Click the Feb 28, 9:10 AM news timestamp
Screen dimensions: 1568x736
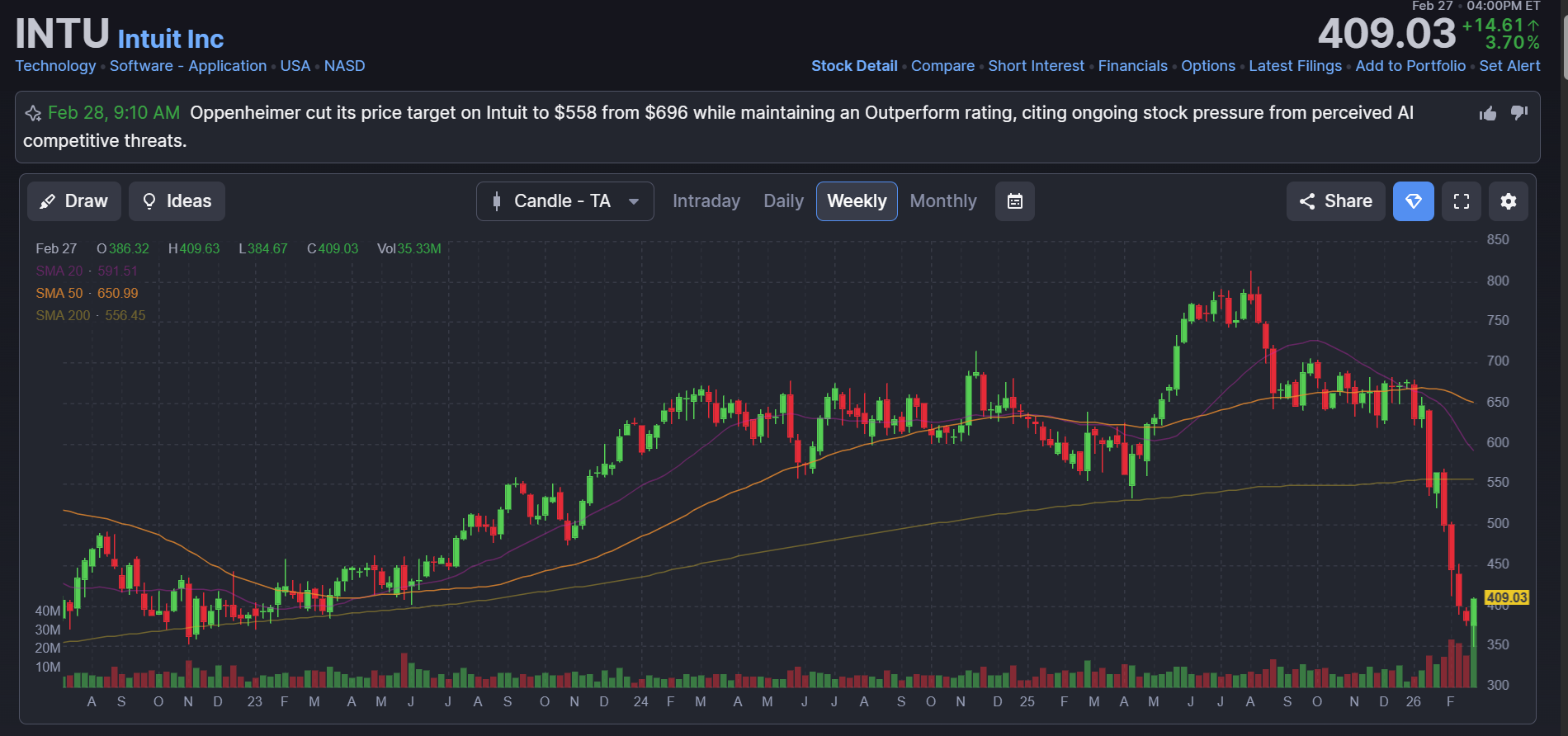point(114,113)
